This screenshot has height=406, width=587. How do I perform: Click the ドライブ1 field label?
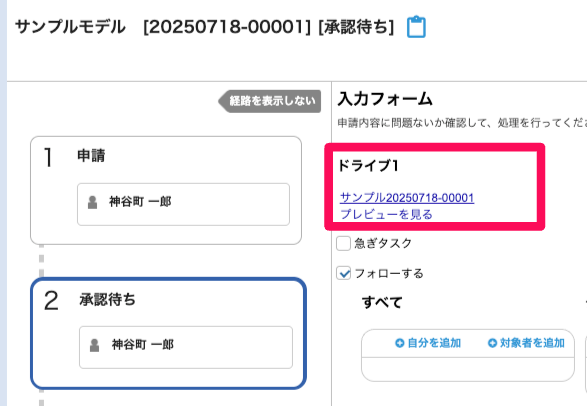[x=368, y=165]
